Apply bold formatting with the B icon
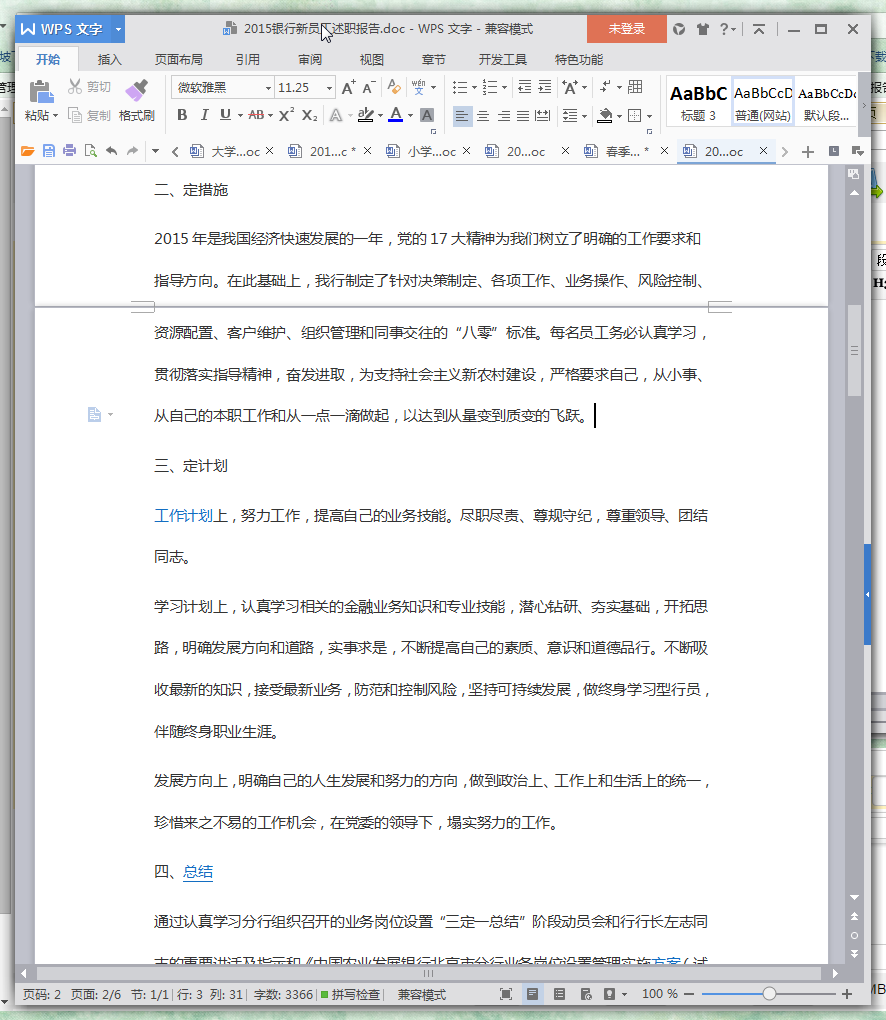The height and width of the screenshot is (1020, 886). [x=182, y=114]
